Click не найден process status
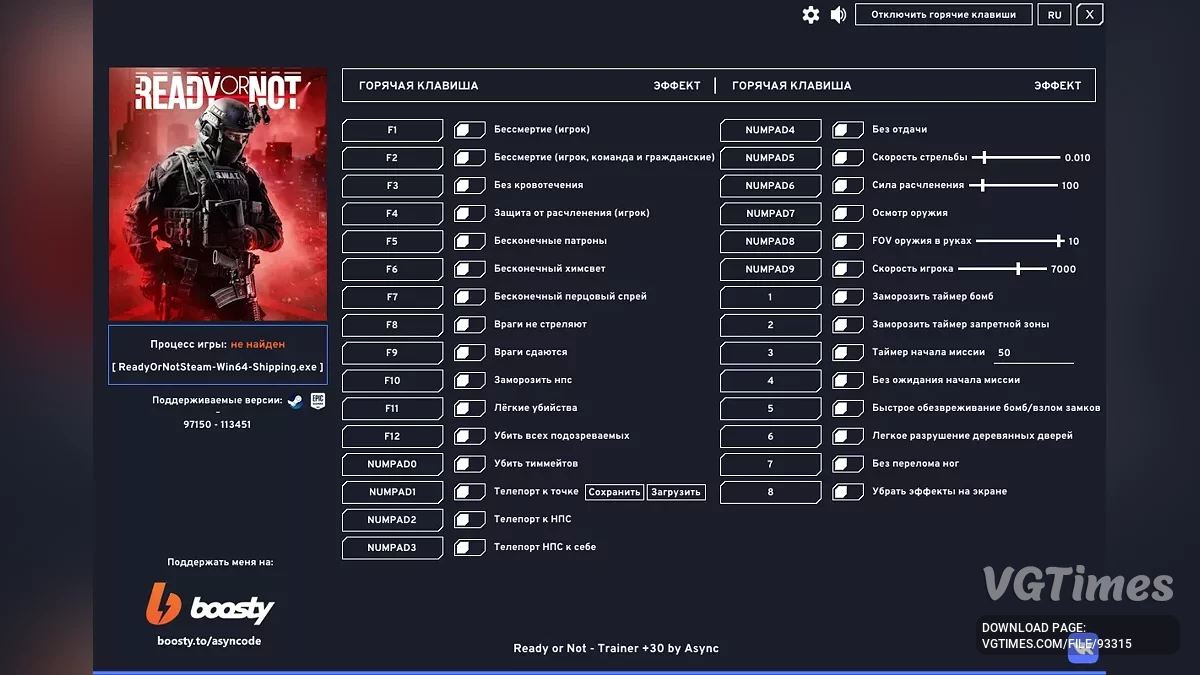Image resolution: width=1200 pixels, height=675 pixels. 258,344
